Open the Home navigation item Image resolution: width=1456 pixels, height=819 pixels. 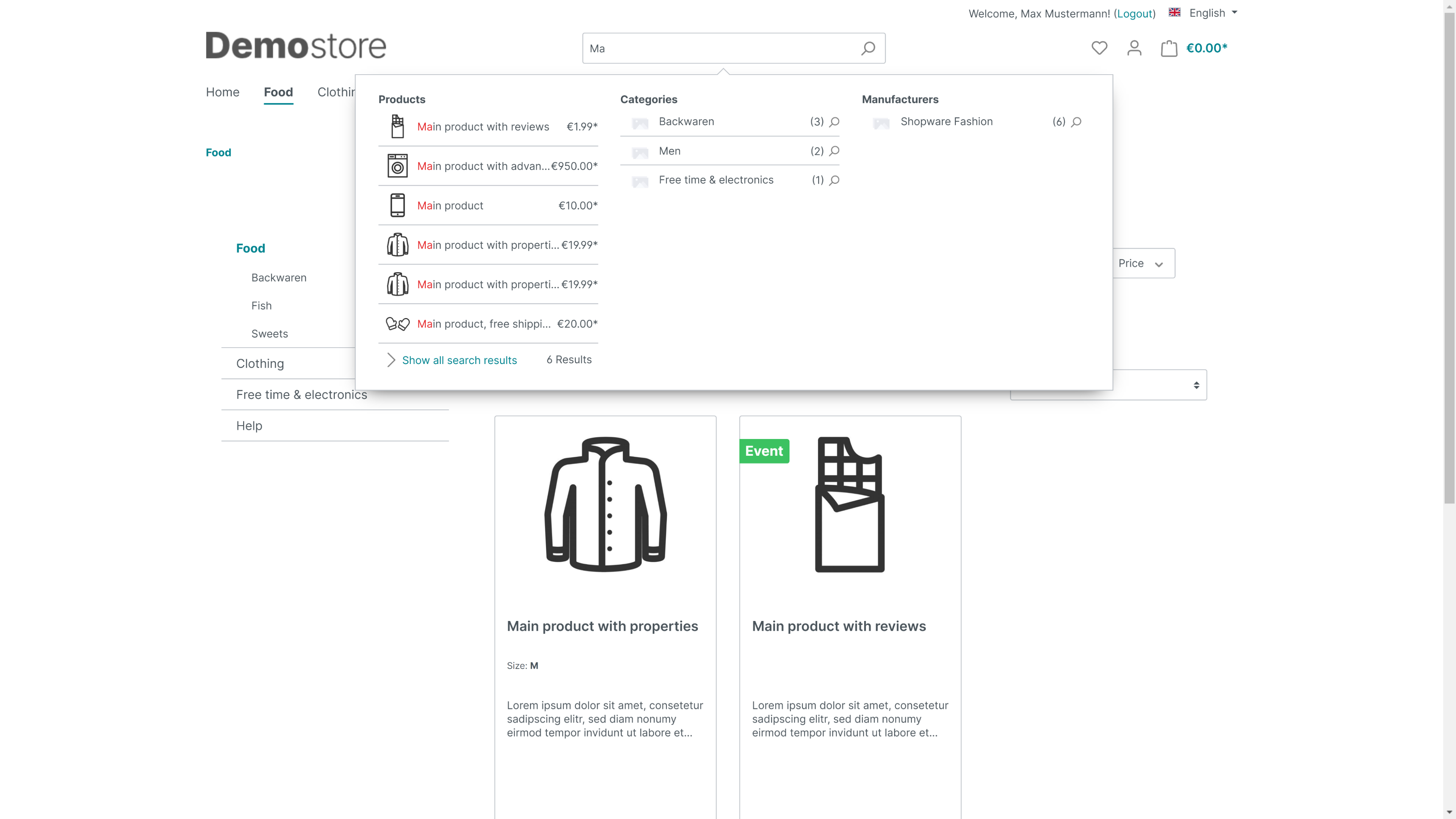[x=223, y=92]
